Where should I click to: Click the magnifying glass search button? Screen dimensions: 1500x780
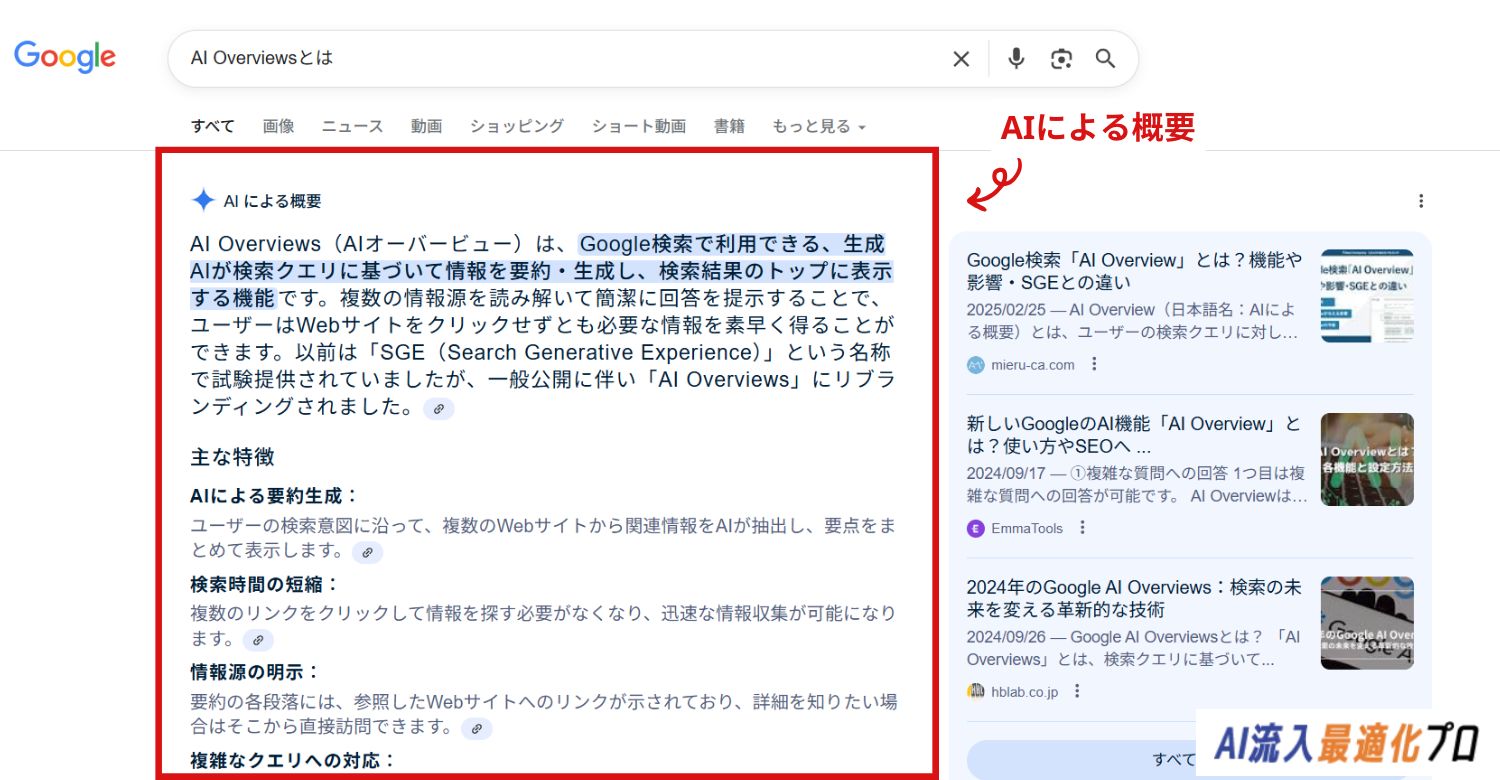pos(1105,59)
